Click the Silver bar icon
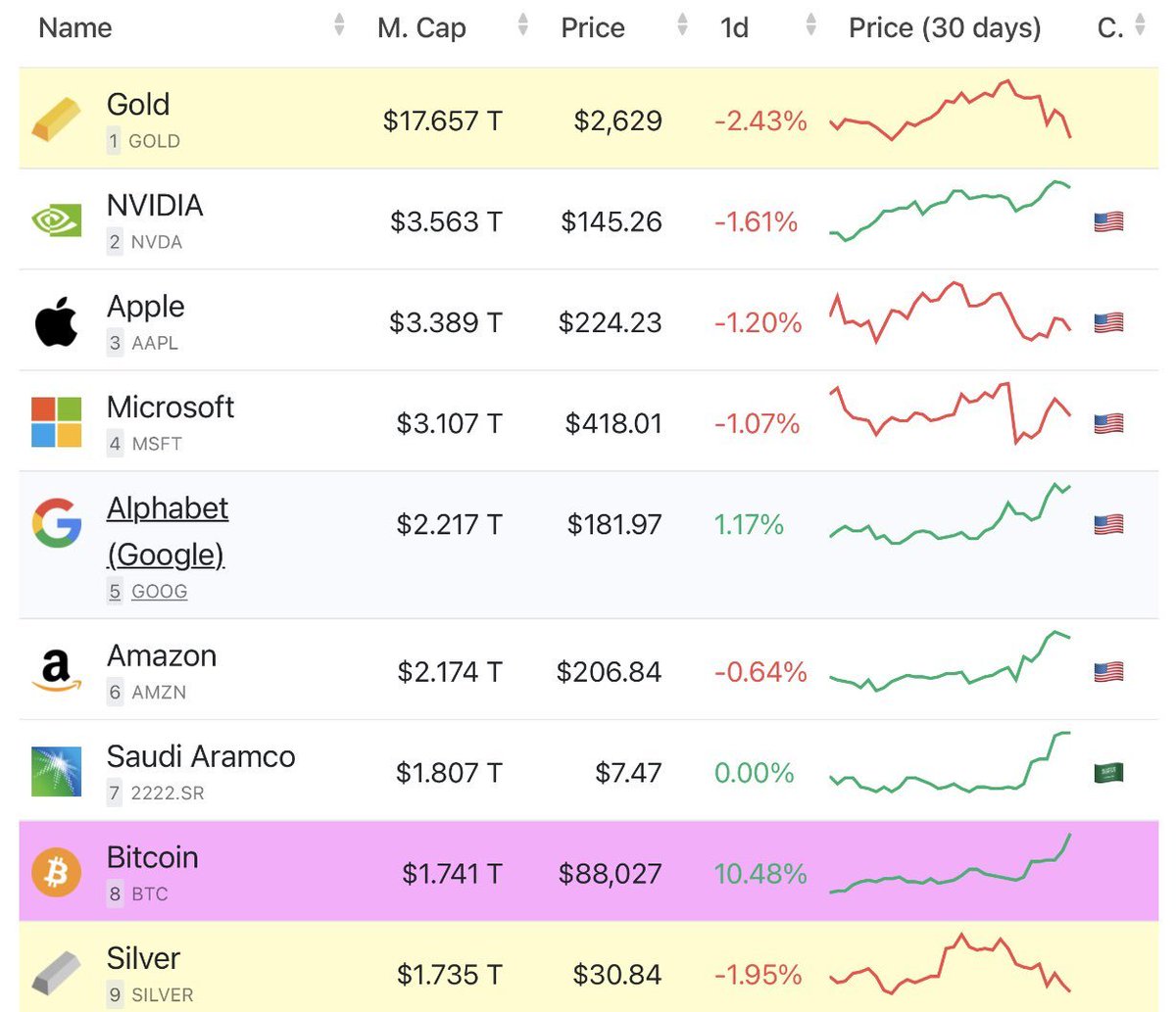 coord(57,974)
